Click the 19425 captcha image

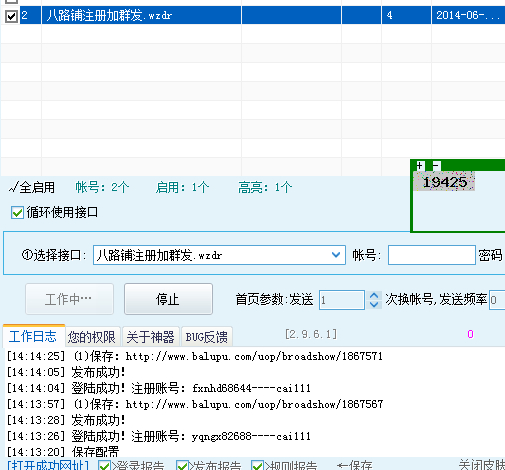[444, 182]
